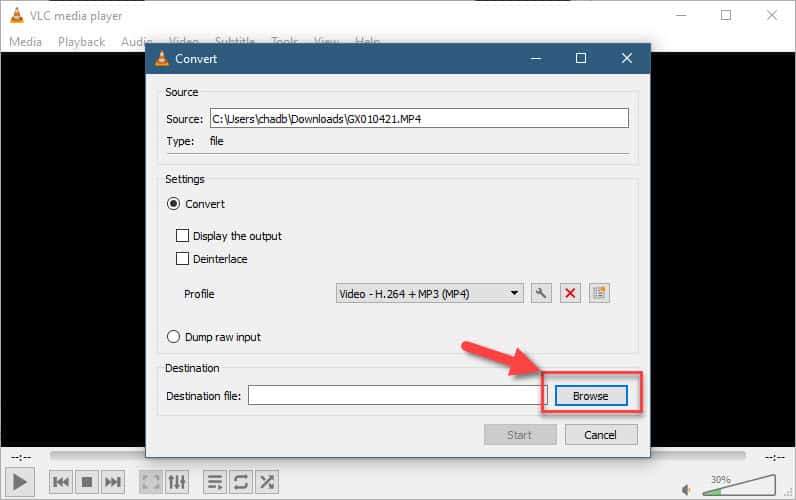The image size is (796, 500).
Task: Maximize the VLC media player main window
Action: 726,15
